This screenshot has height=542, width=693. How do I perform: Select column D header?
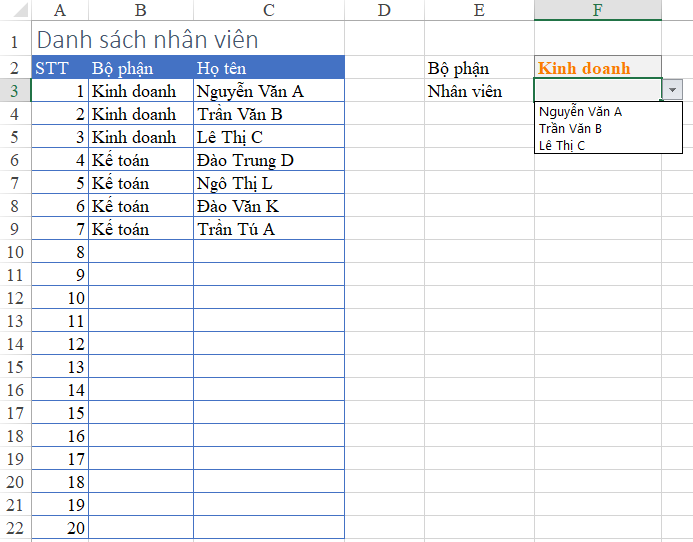384,10
